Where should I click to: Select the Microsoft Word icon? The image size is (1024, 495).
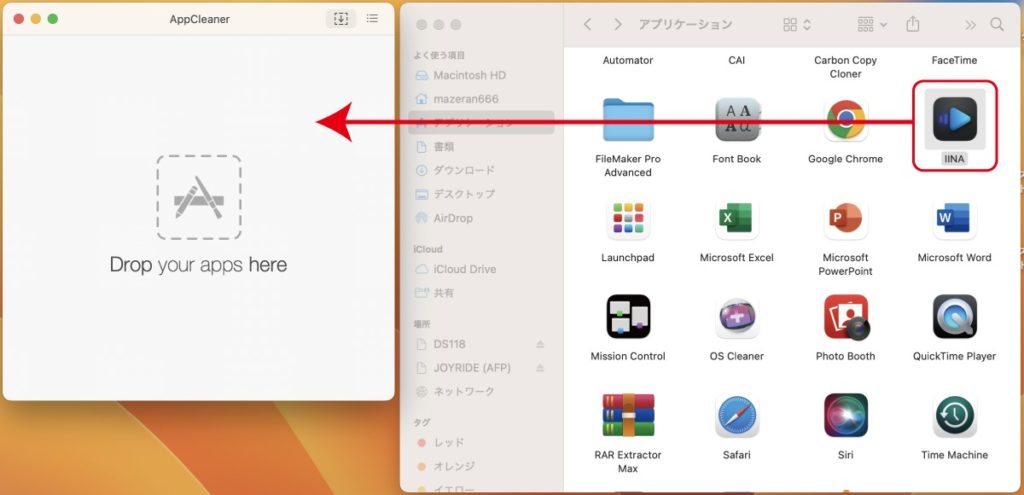tap(954, 218)
